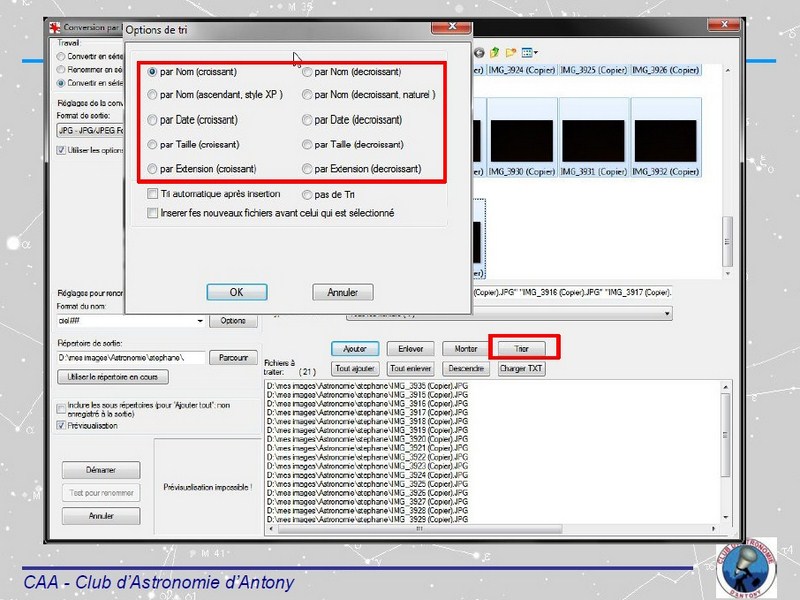Select 'par Taille (decroissant)' radio button
Screen dimensions: 800x600
pos(307,145)
